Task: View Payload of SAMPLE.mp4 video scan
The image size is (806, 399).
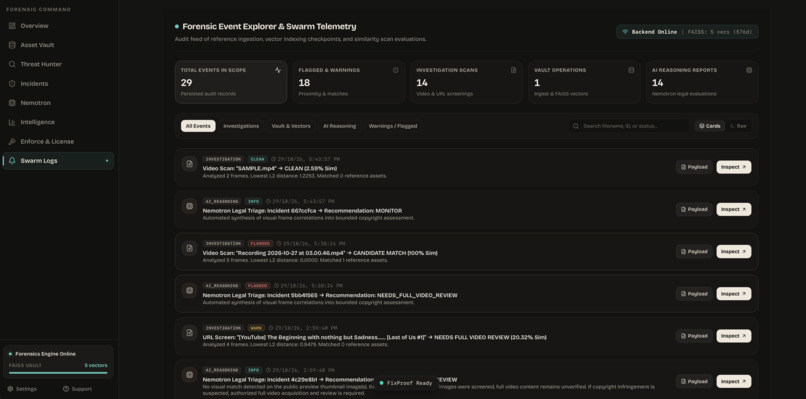Action: tap(694, 167)
